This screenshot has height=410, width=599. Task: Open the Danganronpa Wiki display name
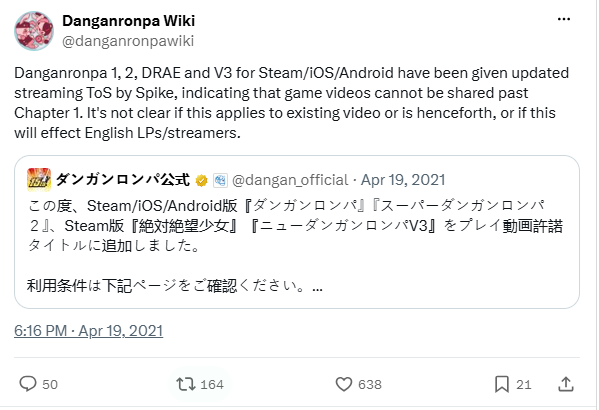[128, 21]
